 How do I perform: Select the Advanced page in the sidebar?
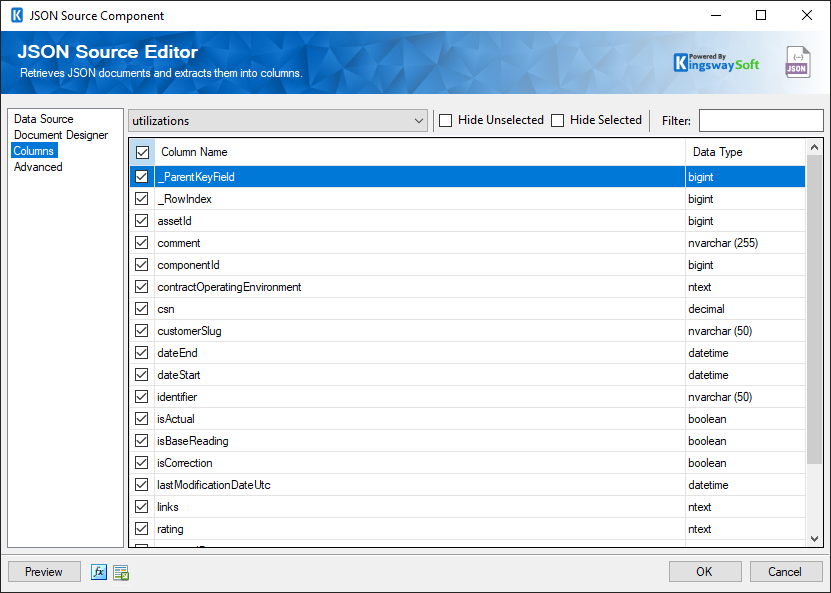[x=38, y=166]
